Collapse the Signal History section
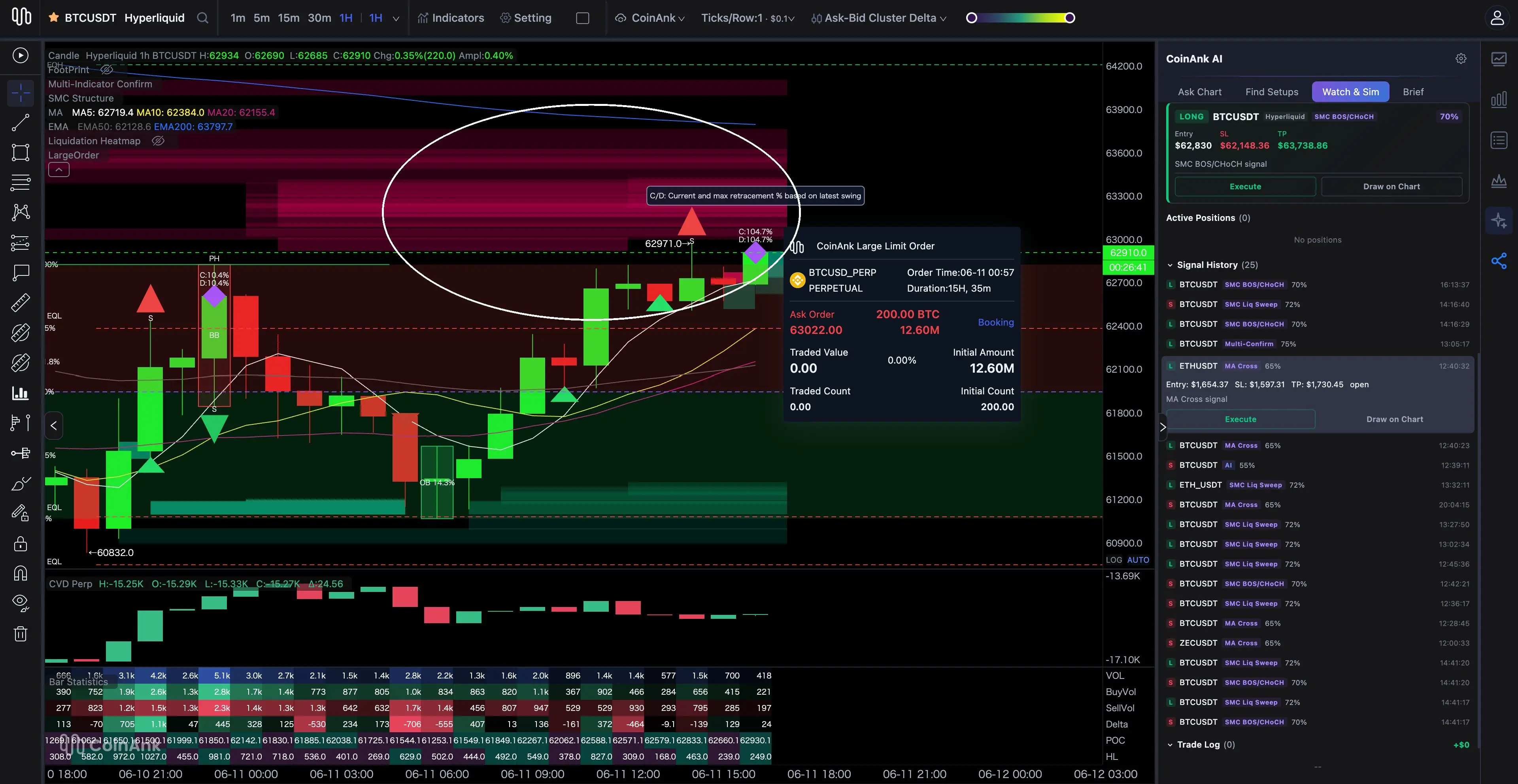 (1170, 265)
